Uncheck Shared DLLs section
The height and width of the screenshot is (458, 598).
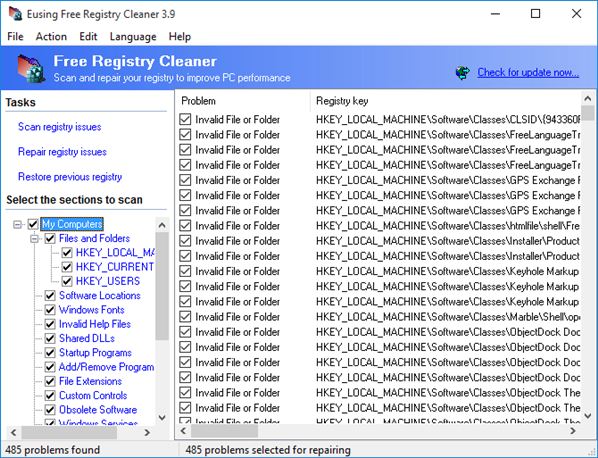pos(50,339)
